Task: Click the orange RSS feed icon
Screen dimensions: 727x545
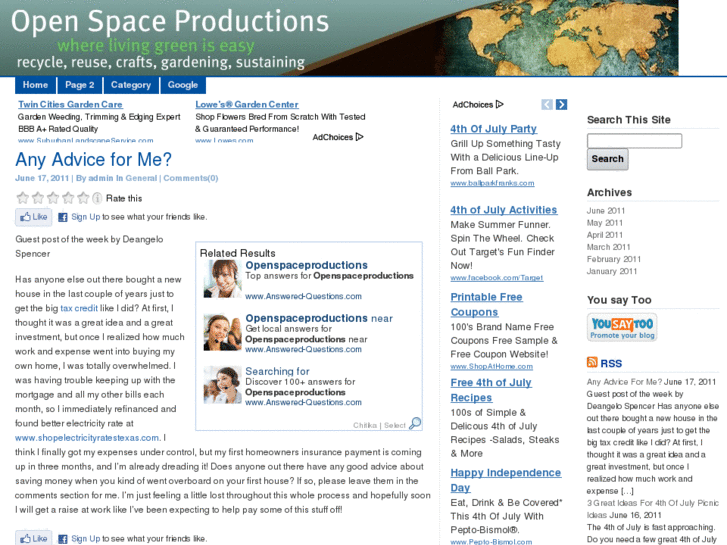Action: [x=592, y=363]
